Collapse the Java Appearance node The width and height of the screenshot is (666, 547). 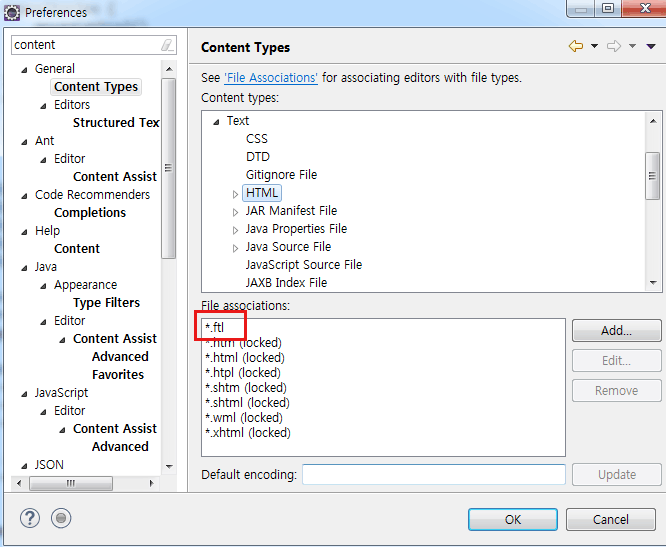point(43,286)
